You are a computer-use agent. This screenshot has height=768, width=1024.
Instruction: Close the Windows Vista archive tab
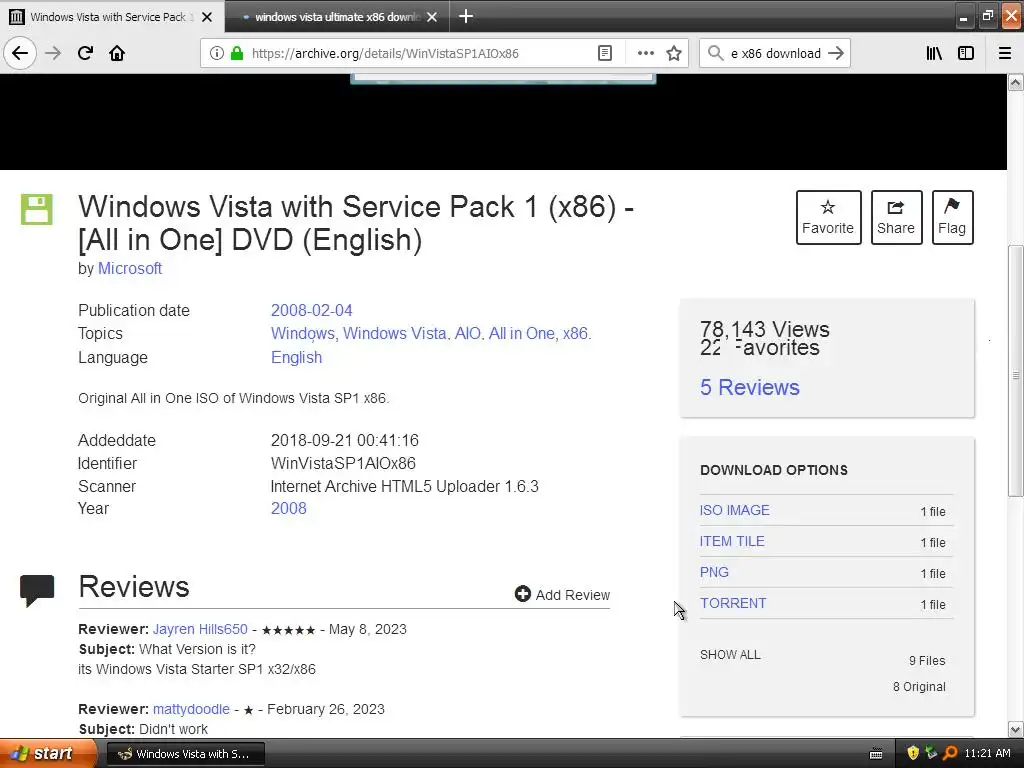[207, 17]
